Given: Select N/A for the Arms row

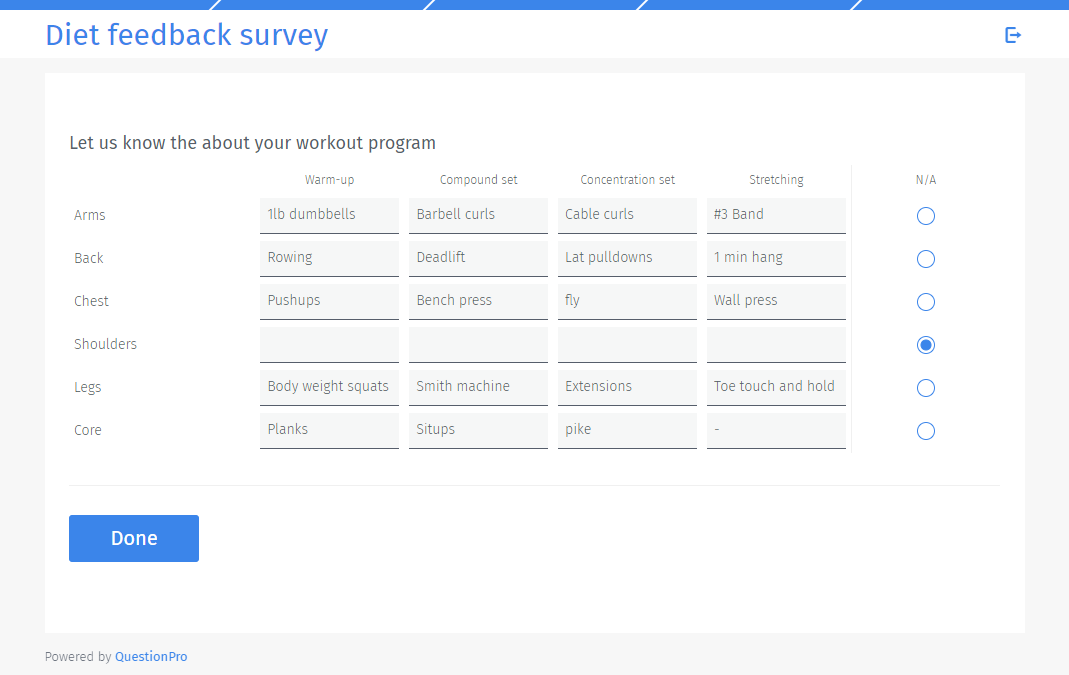Looking at the screenshot, I should (x=925, y=215).
